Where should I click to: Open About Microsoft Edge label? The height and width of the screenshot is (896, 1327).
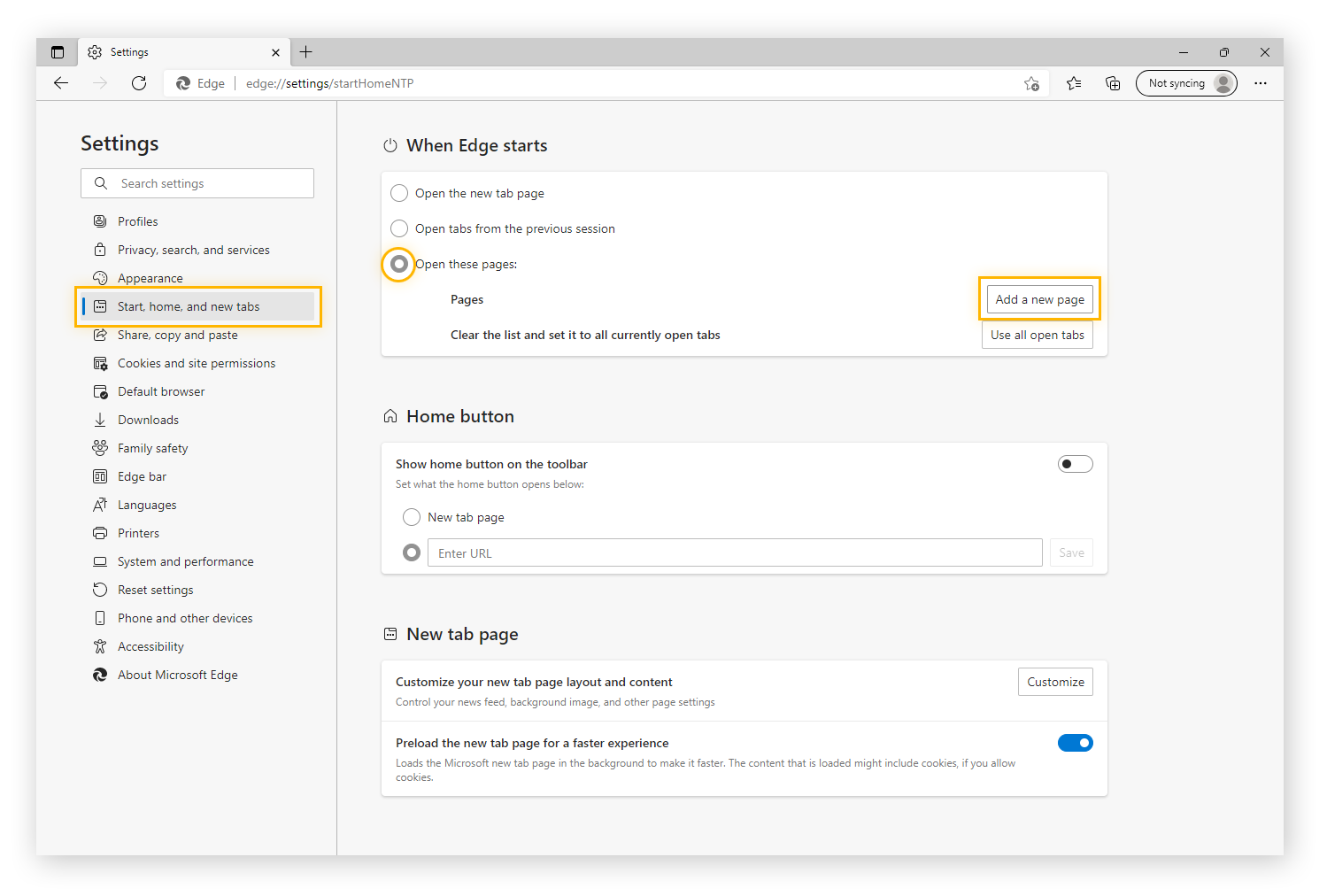pyautogui.click(x=178, y=675)
